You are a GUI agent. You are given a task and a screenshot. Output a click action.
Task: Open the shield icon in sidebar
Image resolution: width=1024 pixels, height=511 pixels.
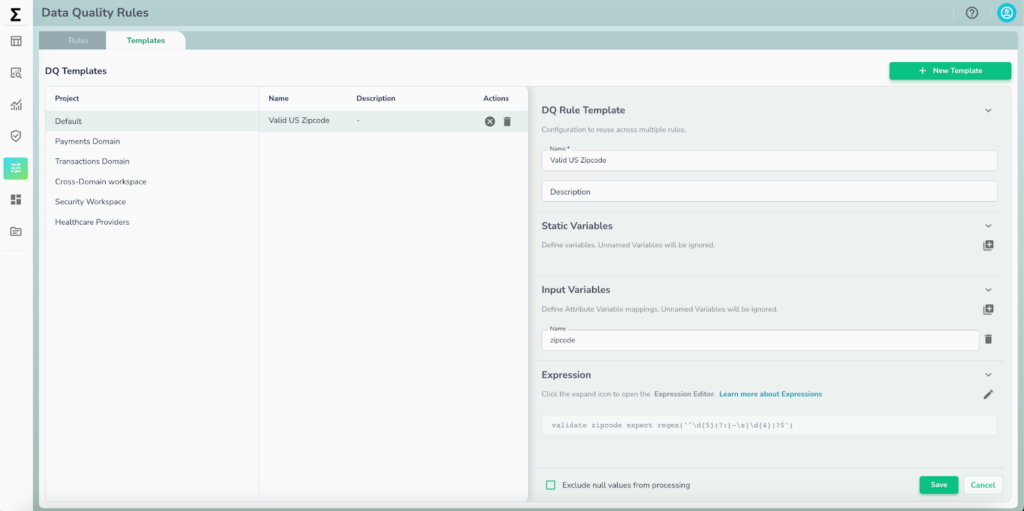click(16, 136)
